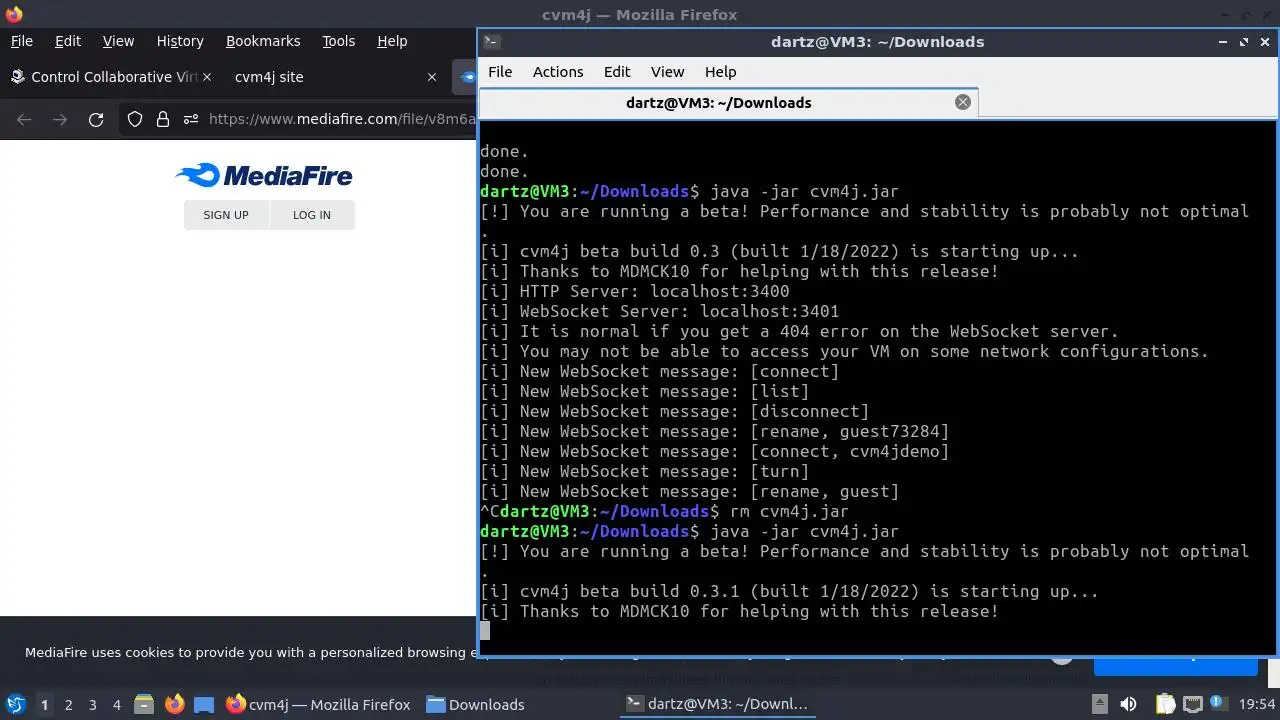Click the SIGN UP button on MediaFire
Image resolution: width=1280 pixels, height=720 pixels.
click(x=226, y=215)
